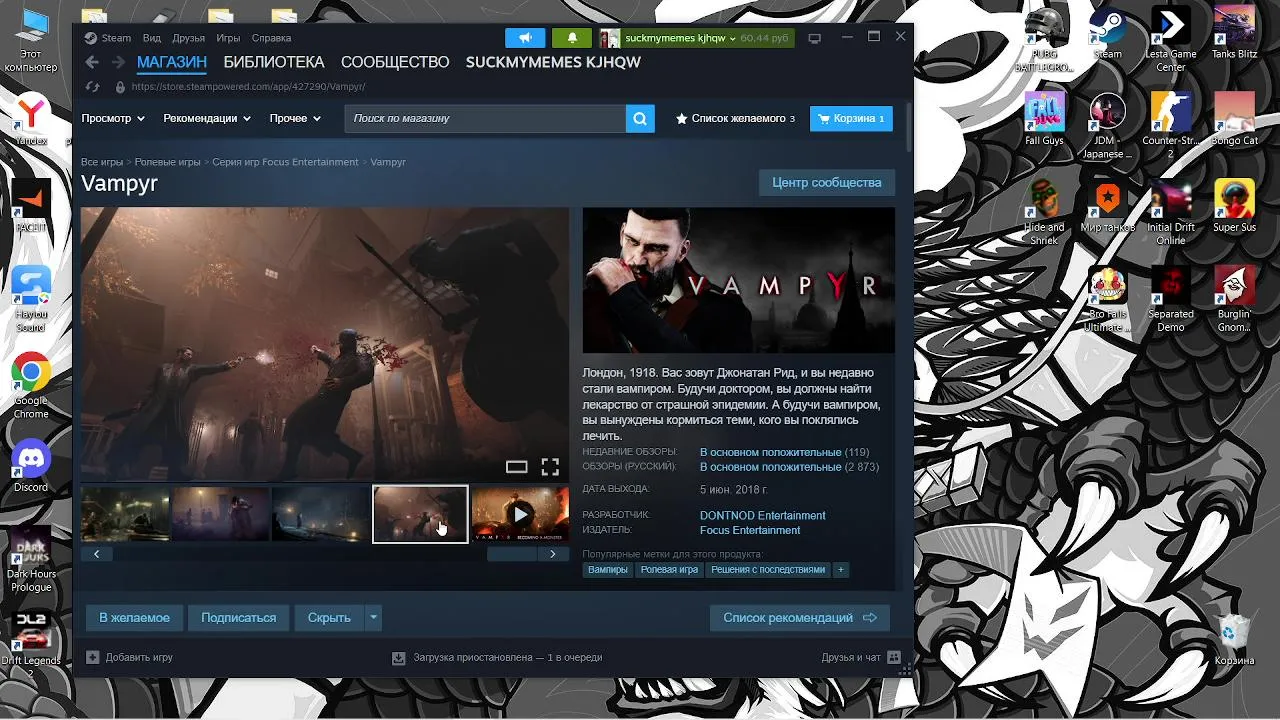Select the Super Sus desktop shortcut
The image size is (1280, 720).
(x=1234, y=206)
